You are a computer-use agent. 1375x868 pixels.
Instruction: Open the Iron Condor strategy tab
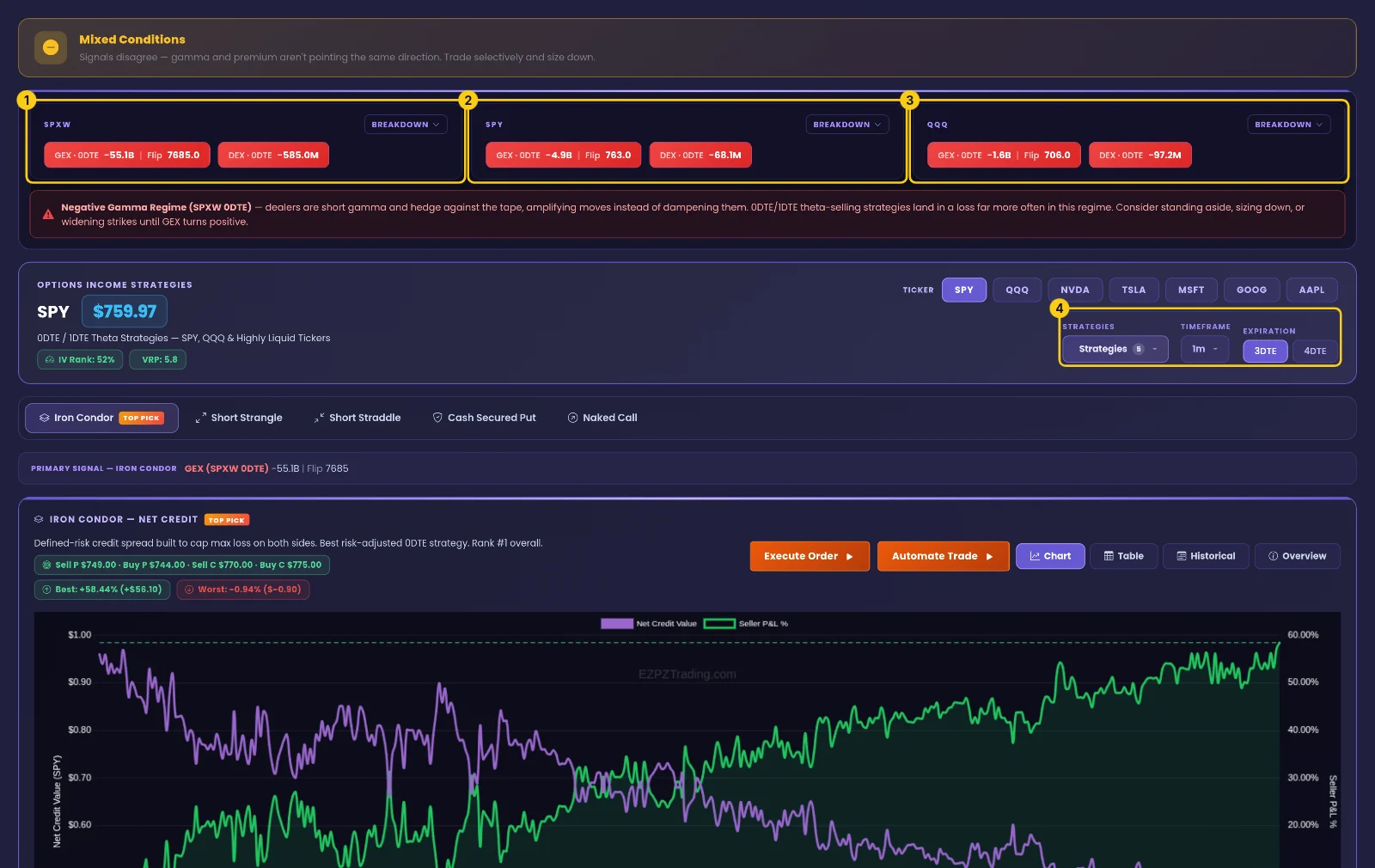[x=101, y=418]
